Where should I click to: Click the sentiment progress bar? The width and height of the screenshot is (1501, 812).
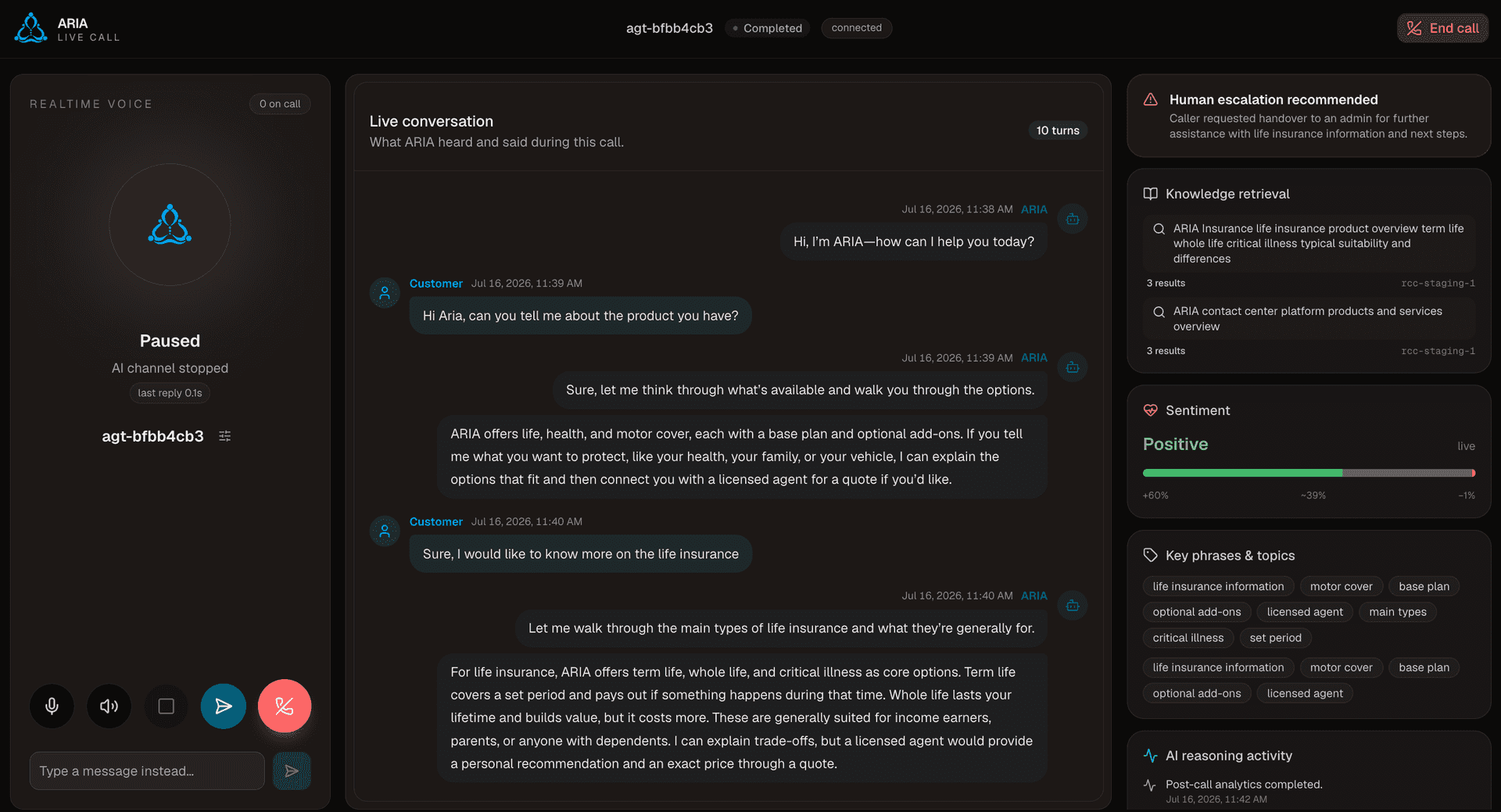pos(1309,473)
